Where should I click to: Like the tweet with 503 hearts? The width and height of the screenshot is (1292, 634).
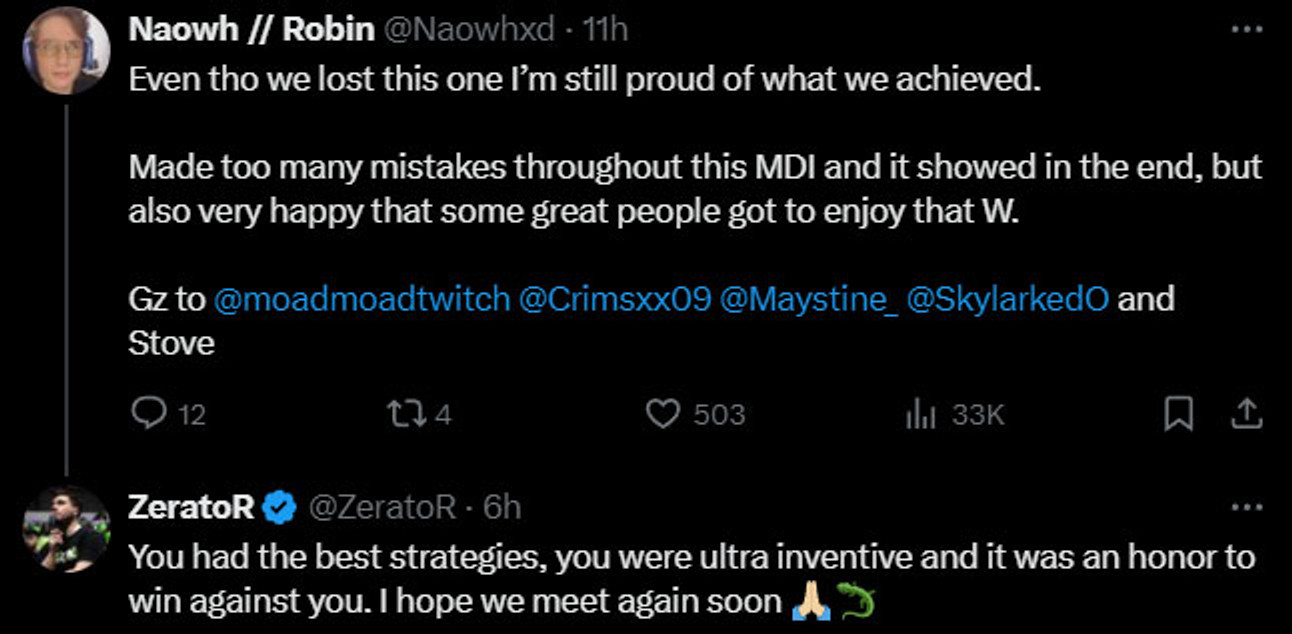coord(663,414)
